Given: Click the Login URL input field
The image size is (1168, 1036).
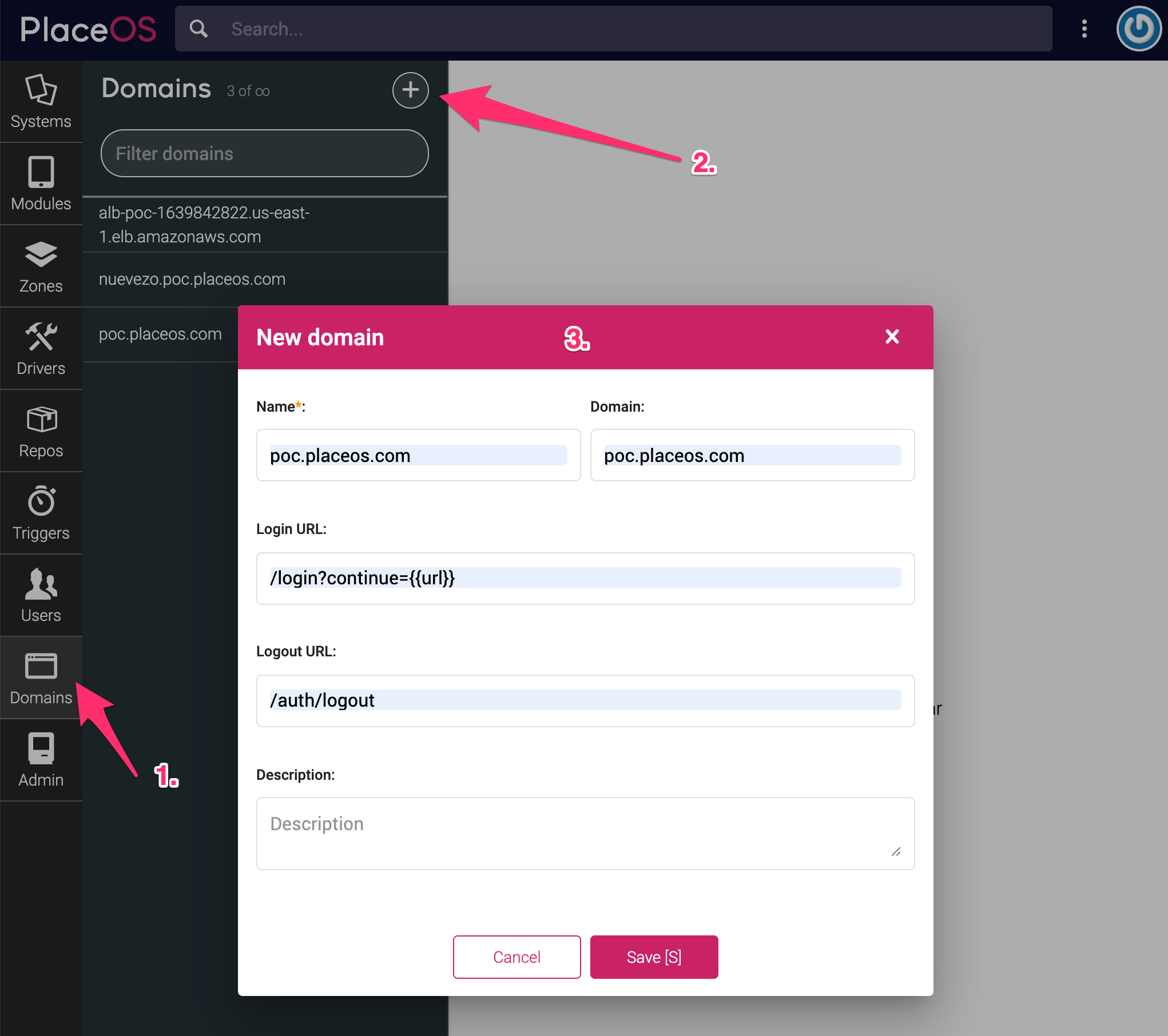Looking at the screenshot, I should (x=585, y=578).
